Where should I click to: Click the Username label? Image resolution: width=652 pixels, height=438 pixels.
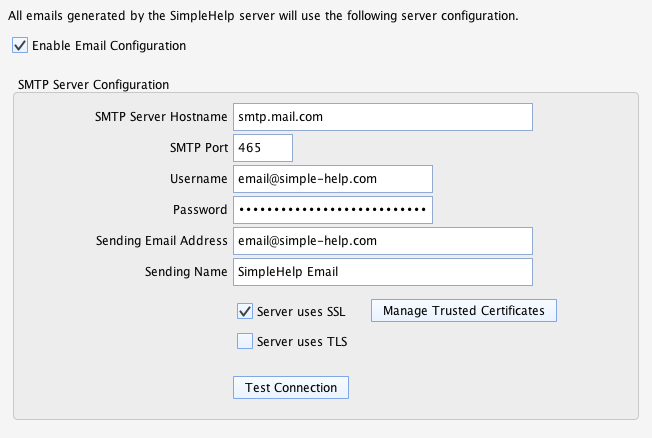[199, 179]
